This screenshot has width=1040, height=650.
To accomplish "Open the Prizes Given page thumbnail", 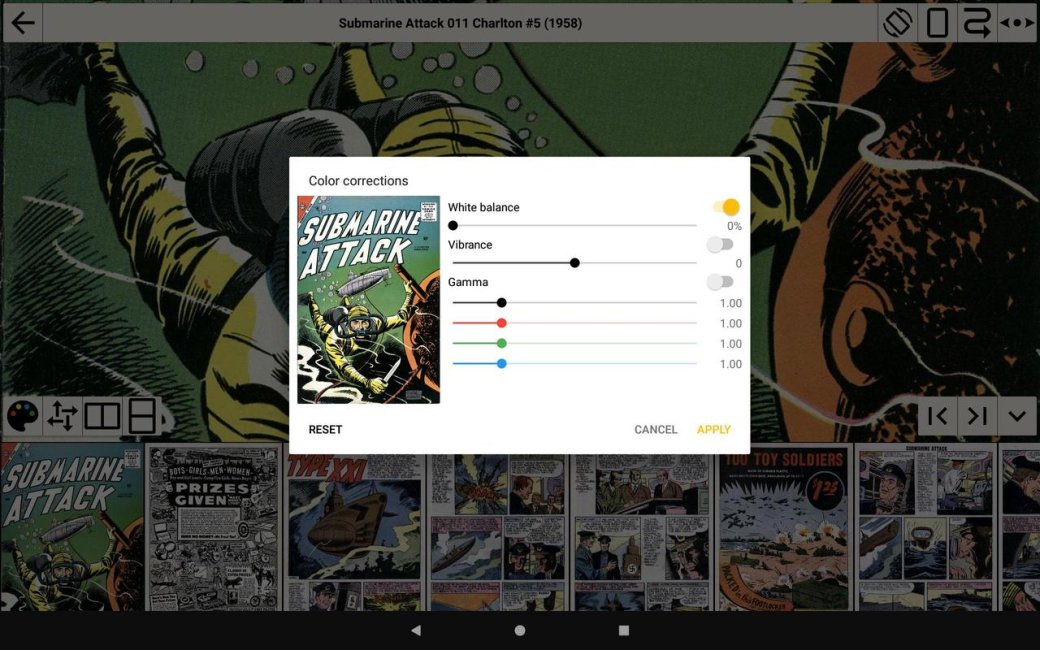I will point(213,527).
